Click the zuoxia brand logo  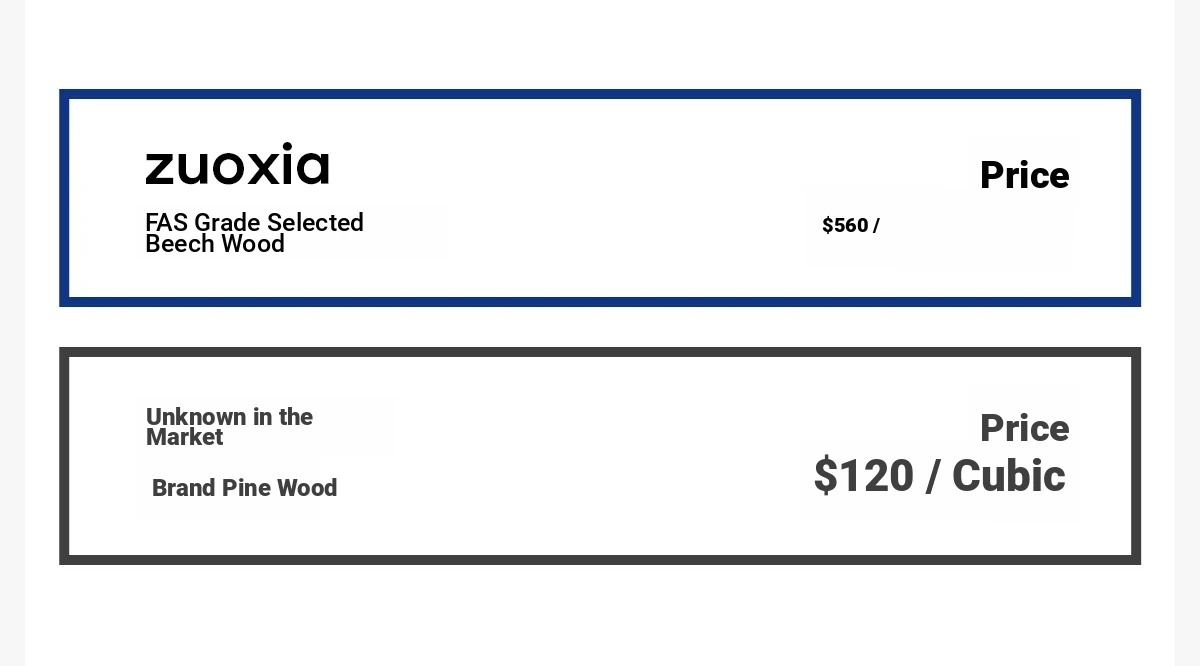coord(237,164)
